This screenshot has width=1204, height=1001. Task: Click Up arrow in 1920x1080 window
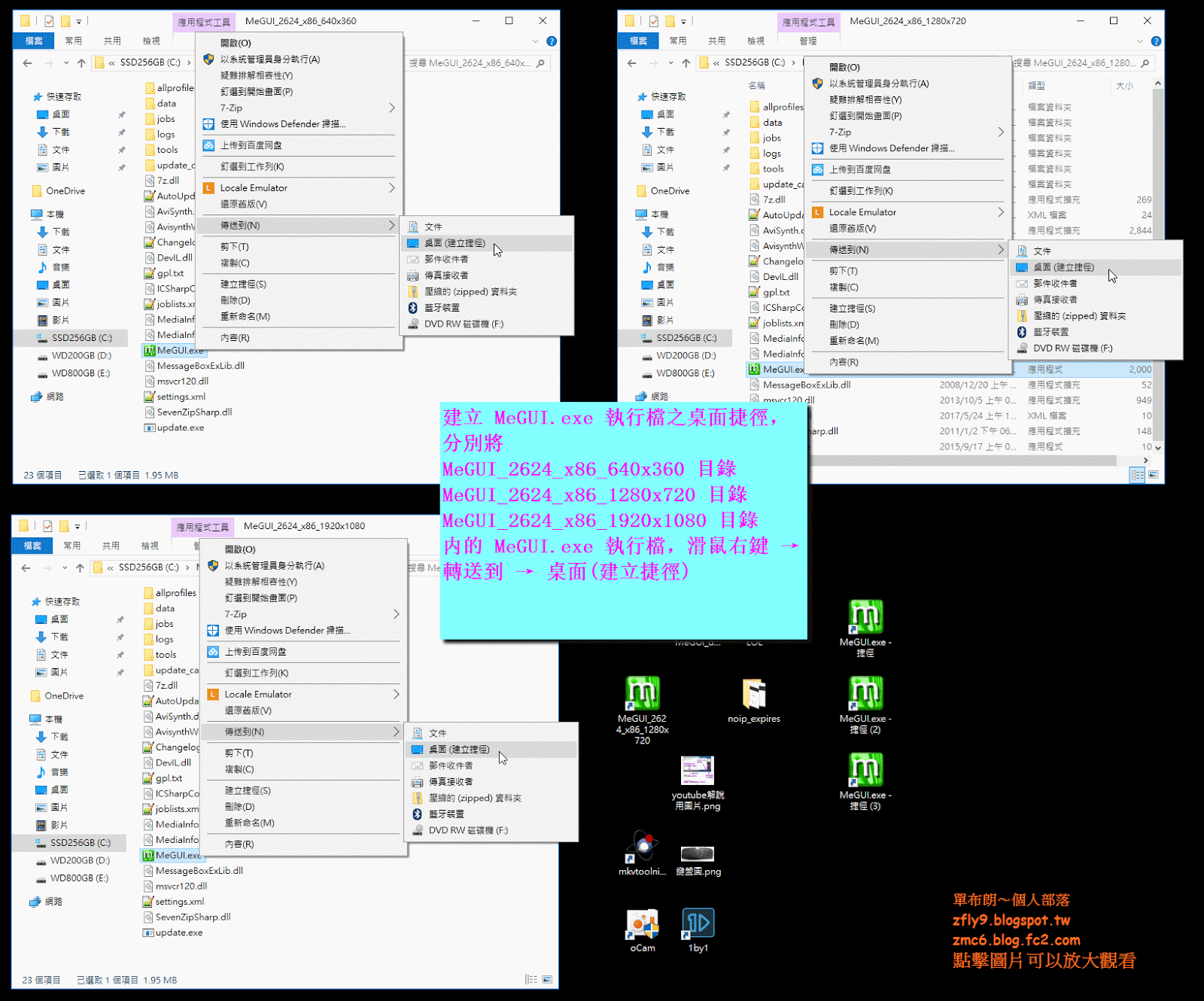point(80,567)
